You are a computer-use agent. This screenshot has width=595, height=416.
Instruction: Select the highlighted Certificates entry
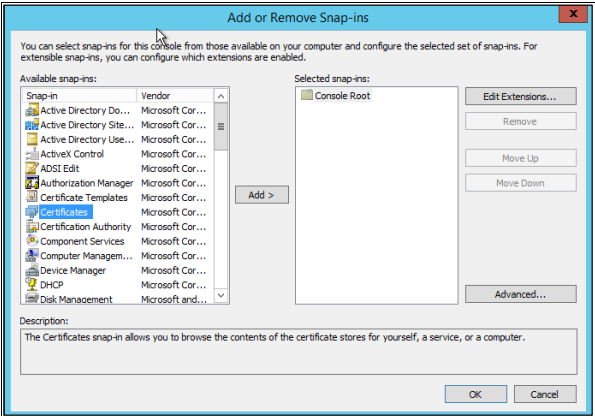coord(66,212)
